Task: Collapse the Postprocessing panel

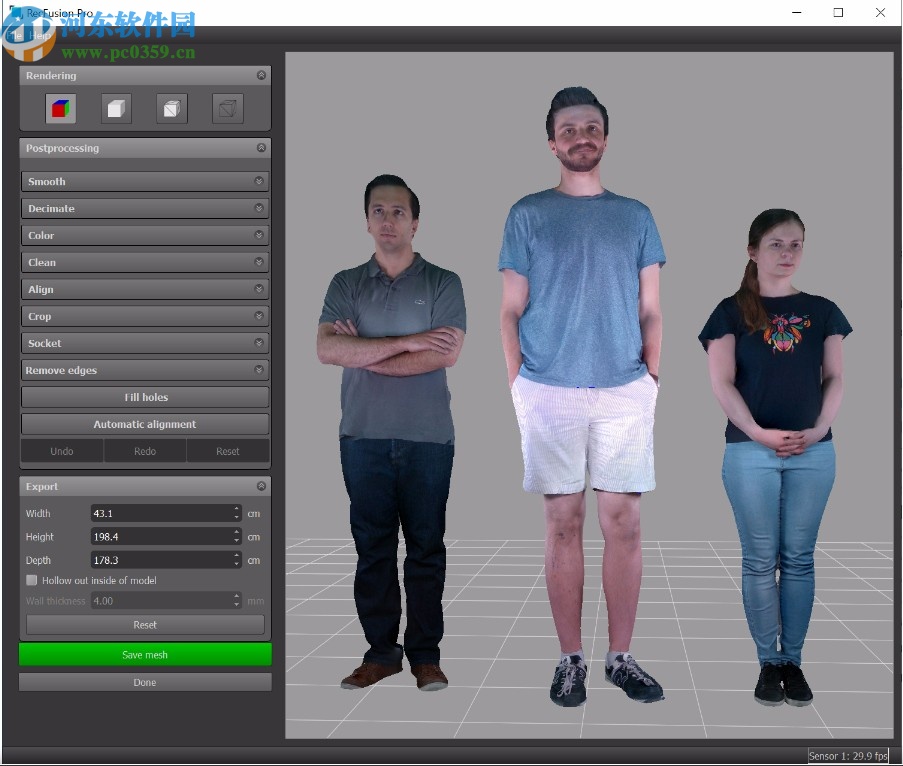Action: [261, 148]
